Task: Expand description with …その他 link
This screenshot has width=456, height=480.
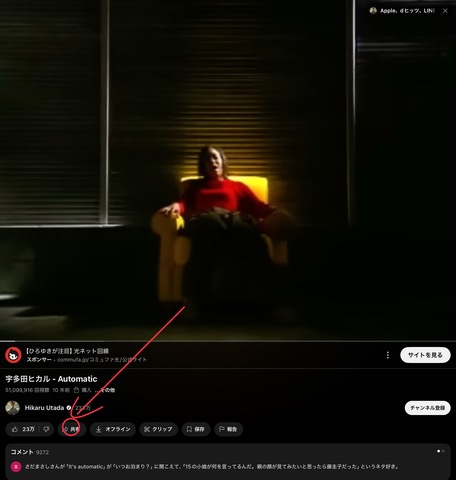Action: coord(105,390)
